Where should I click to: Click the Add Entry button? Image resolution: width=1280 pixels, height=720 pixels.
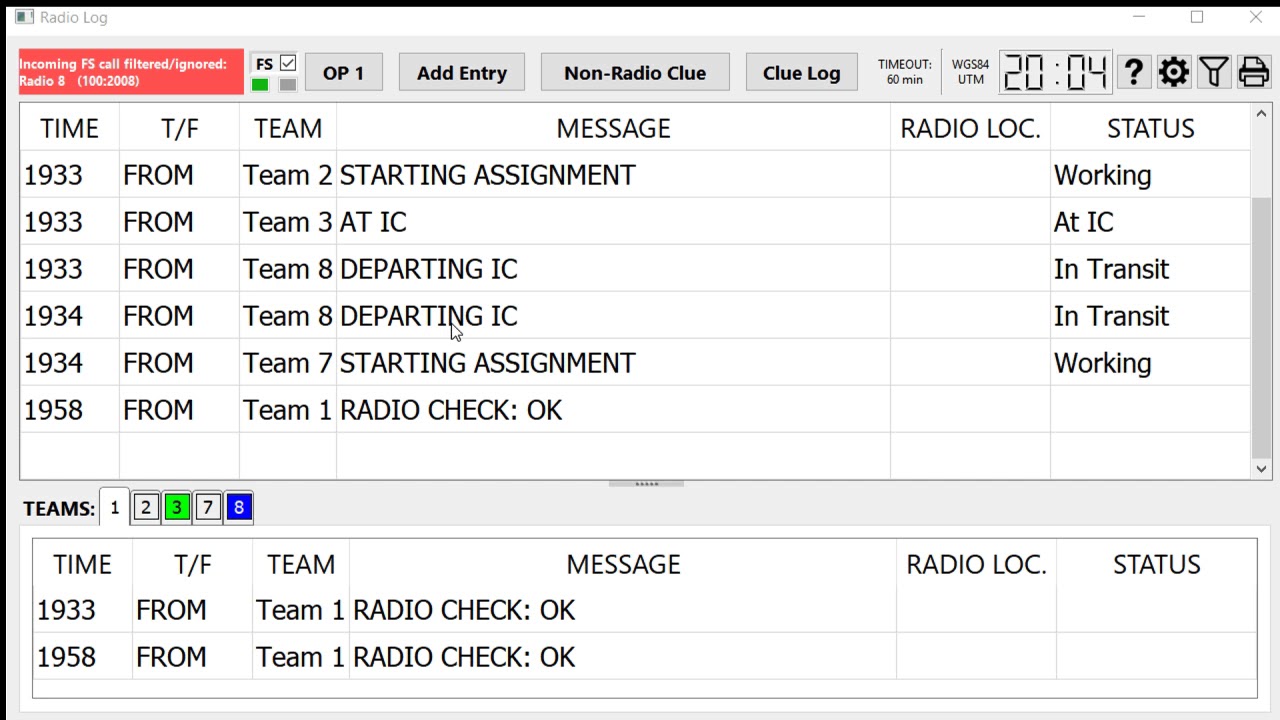pyautogui.click(x=462, y=72)
